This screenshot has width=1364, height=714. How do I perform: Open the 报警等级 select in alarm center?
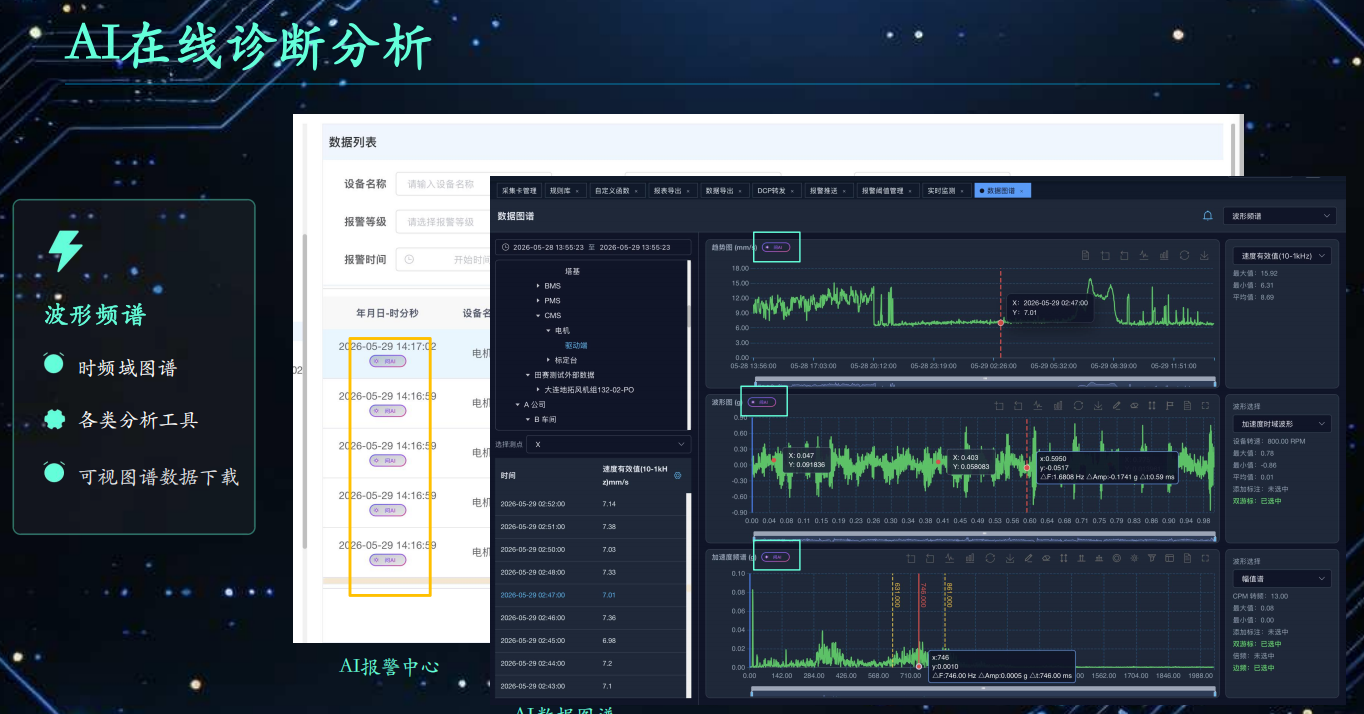[x=445, y=222]
